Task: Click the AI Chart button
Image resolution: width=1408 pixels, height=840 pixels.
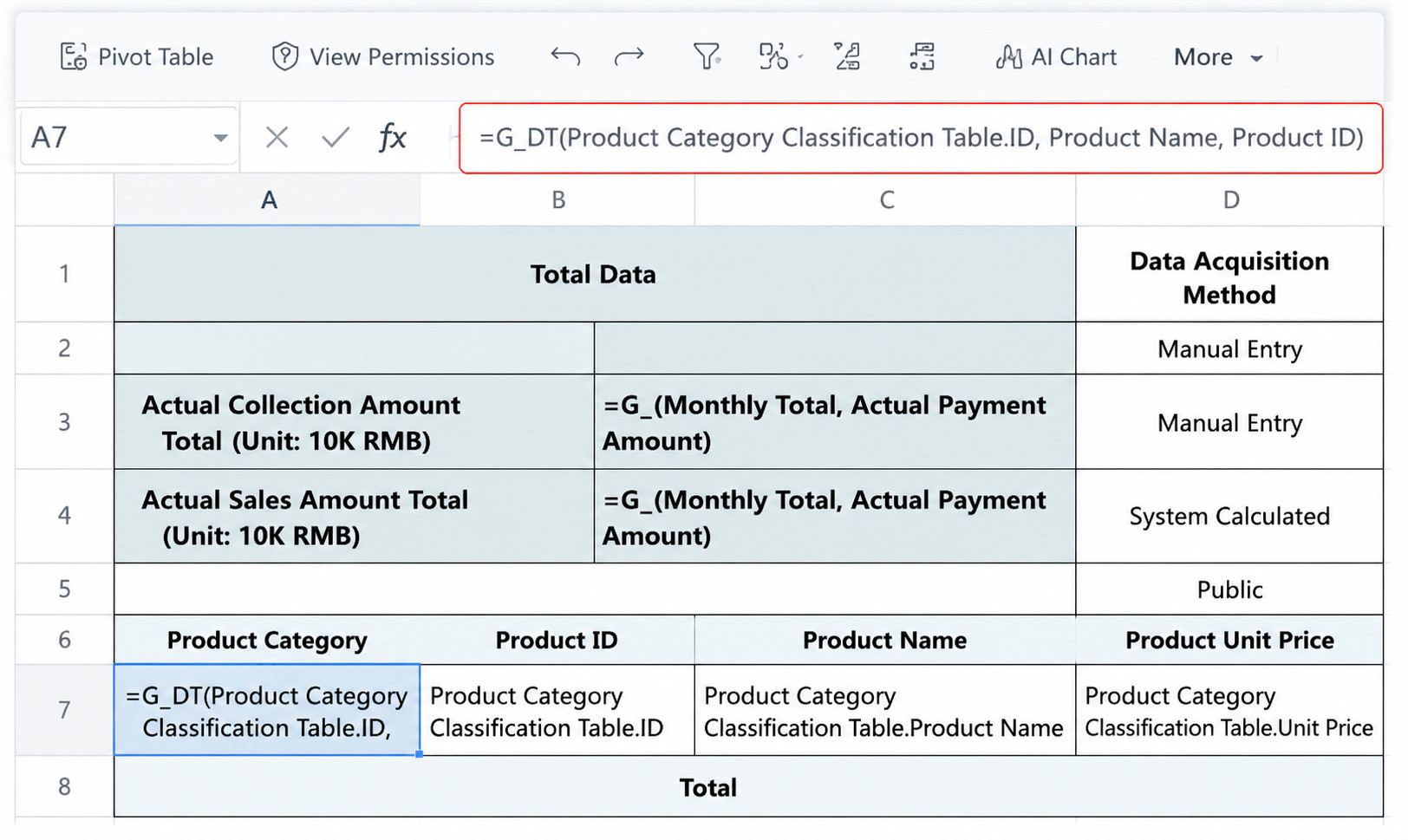Action: click(x=1056, y=57)
